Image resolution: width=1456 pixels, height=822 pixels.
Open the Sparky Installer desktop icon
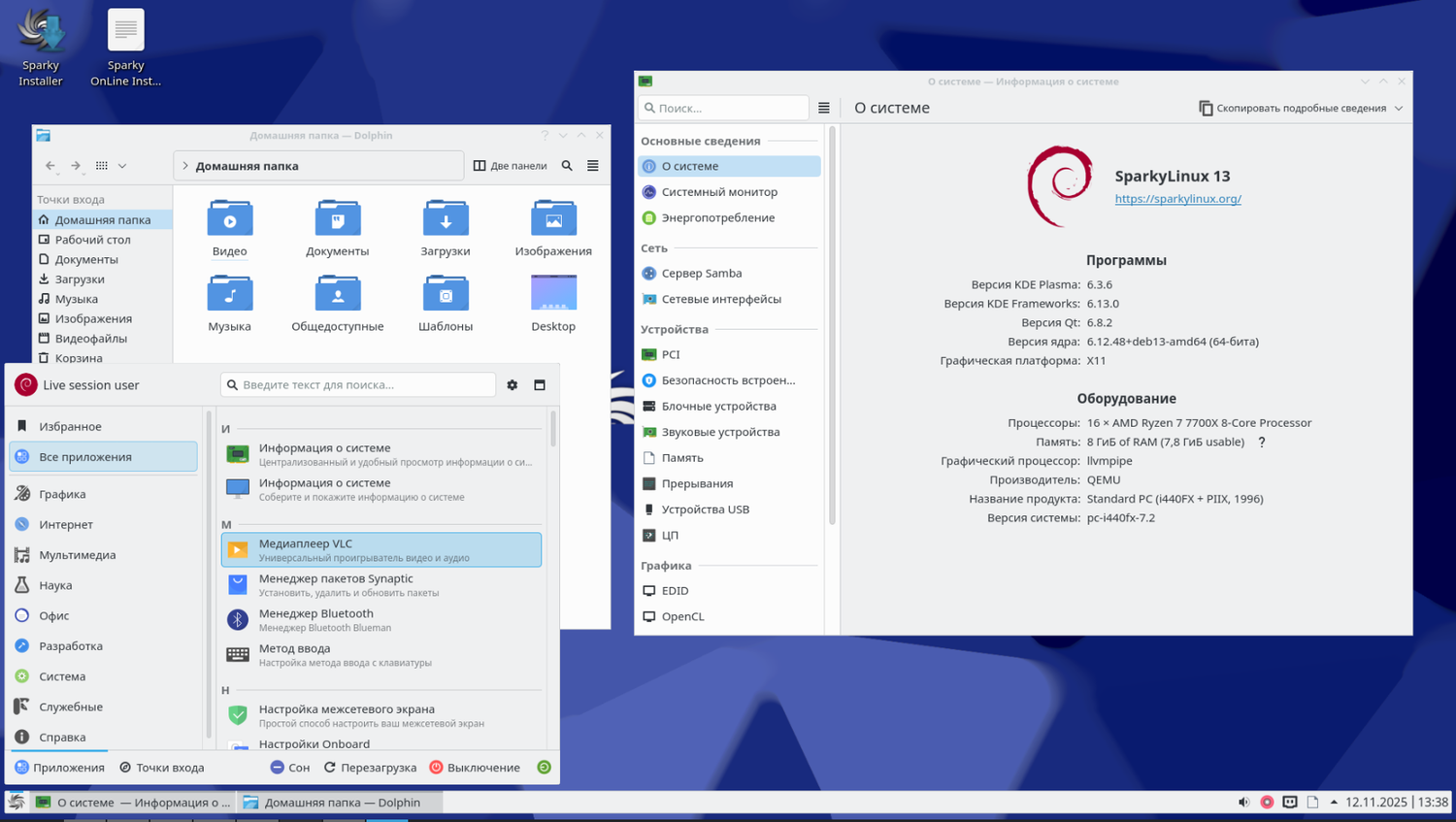click(41, 47)
